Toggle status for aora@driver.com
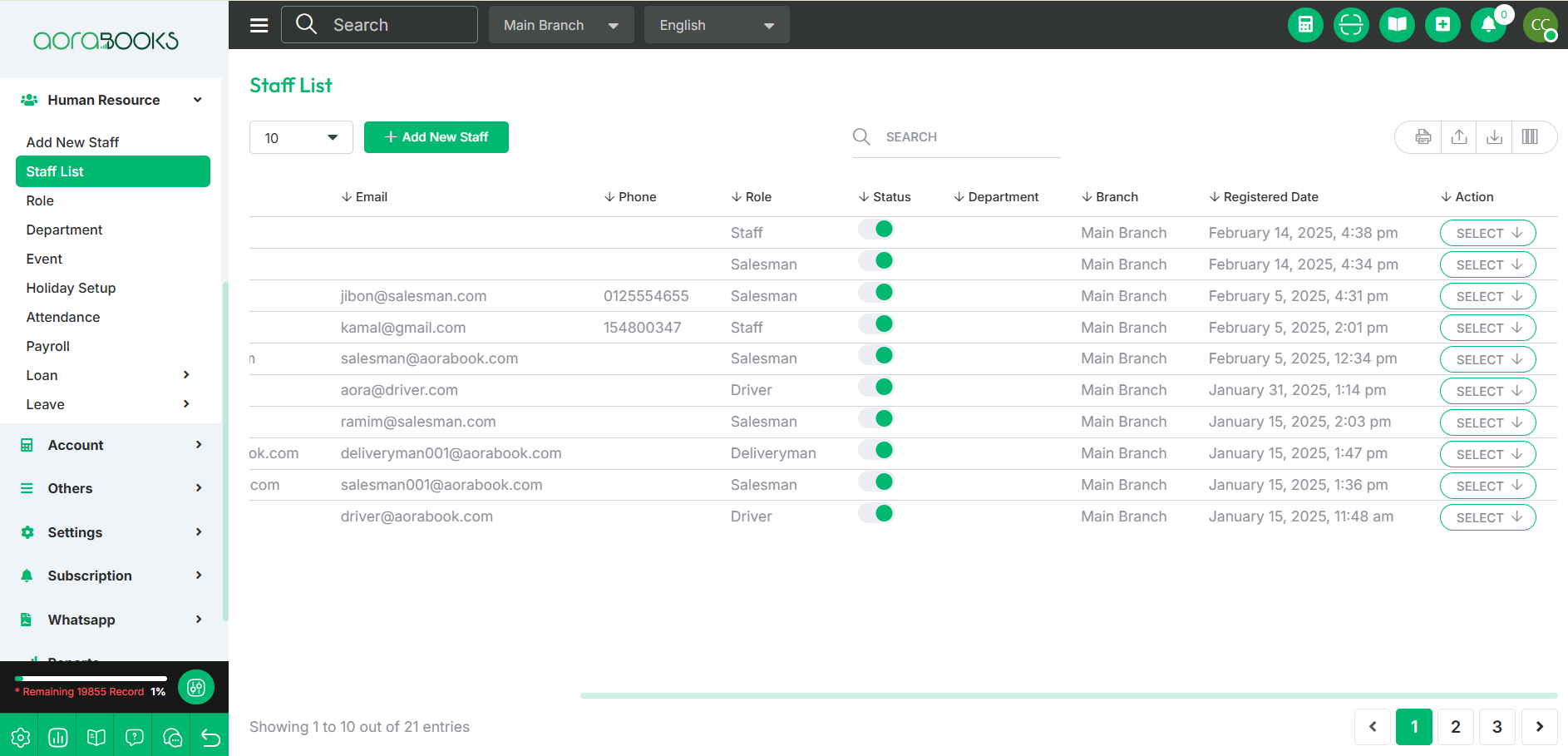 tap(876, 388)
